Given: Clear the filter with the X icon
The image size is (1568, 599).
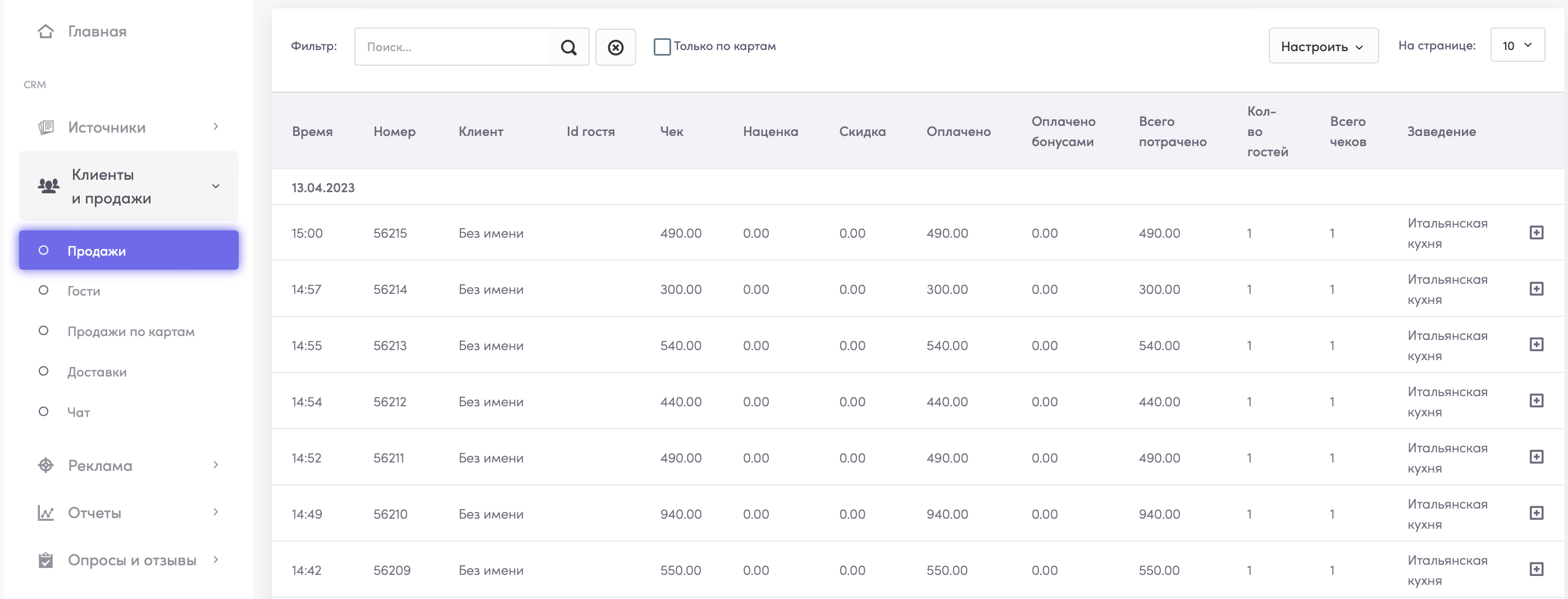Looking at the screenshot, I should click(616, 47).
